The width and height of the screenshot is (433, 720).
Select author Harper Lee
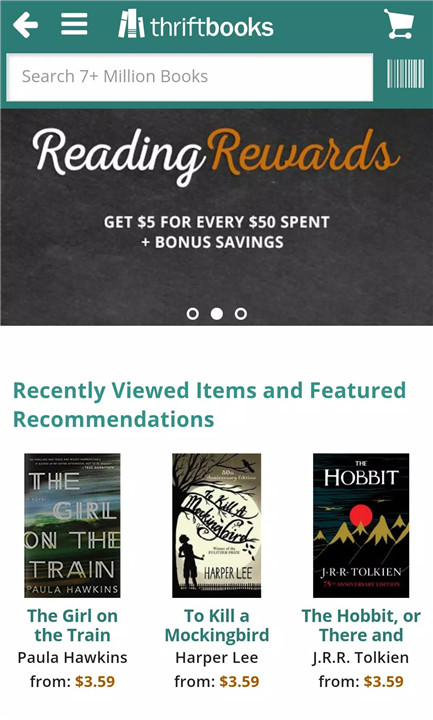click(x=217, y=658)
